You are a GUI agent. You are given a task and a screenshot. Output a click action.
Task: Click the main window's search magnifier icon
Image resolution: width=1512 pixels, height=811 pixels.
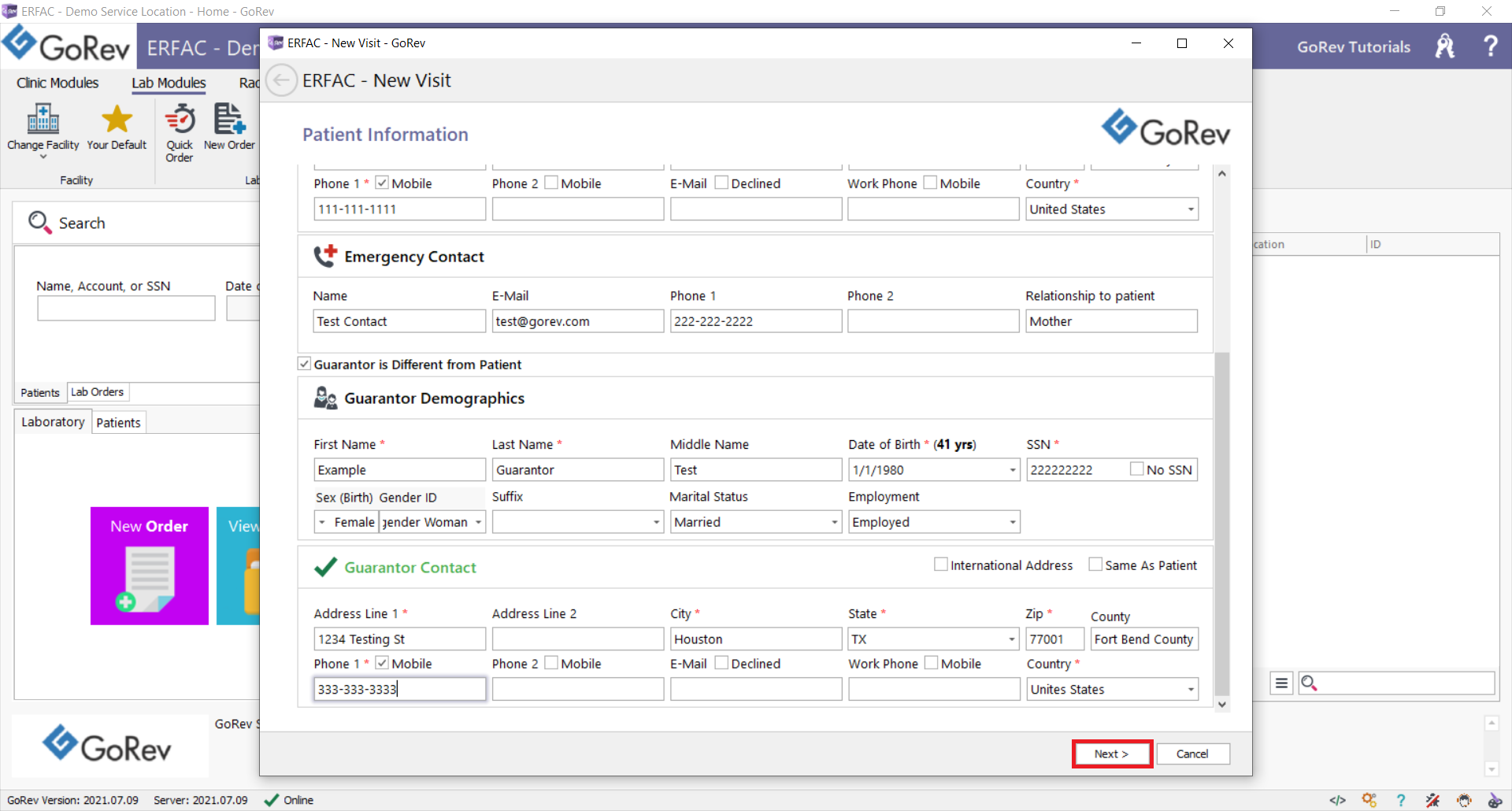[39, 223]
